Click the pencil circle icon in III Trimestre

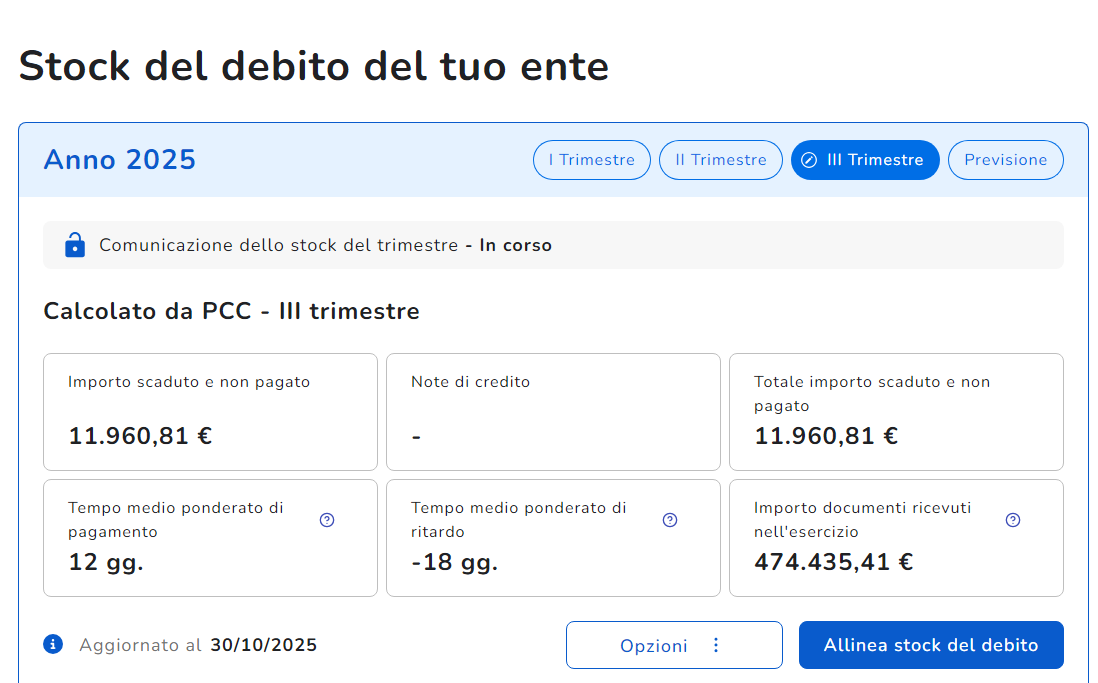810,160
